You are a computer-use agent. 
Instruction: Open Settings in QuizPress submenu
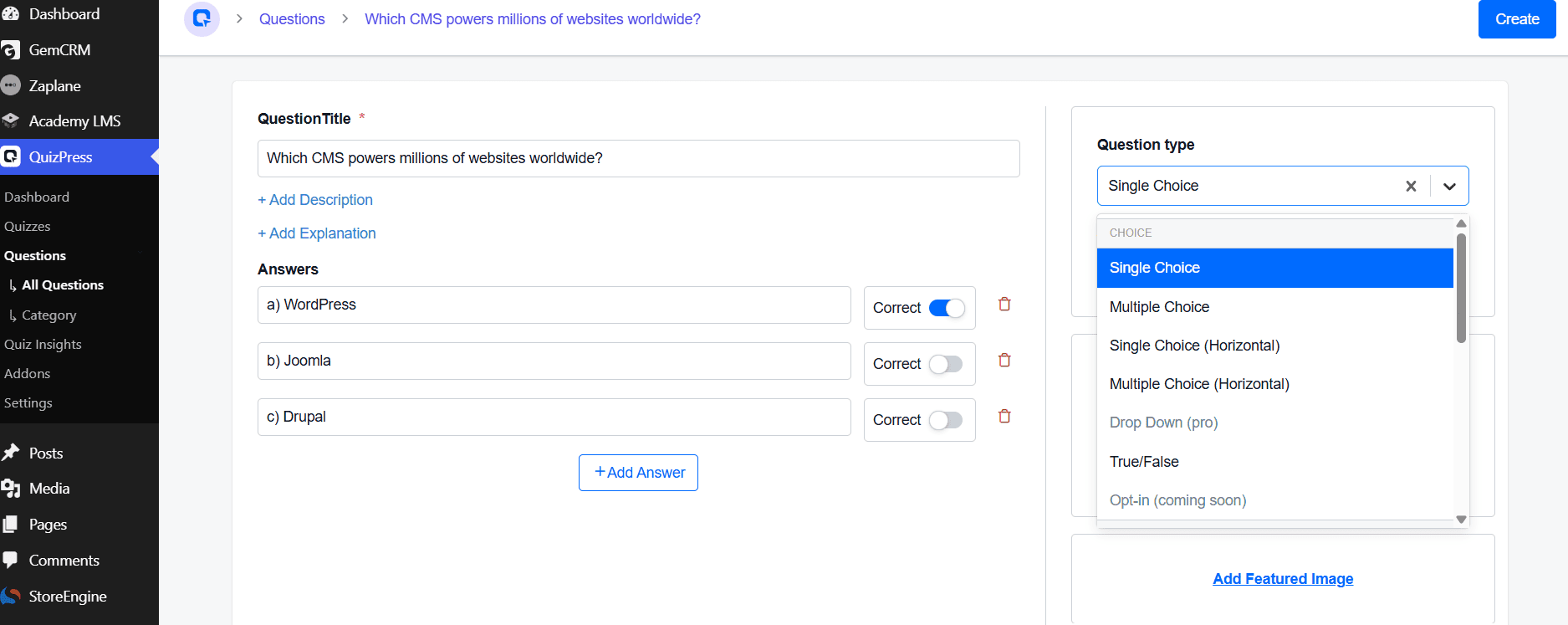[28, 402]
